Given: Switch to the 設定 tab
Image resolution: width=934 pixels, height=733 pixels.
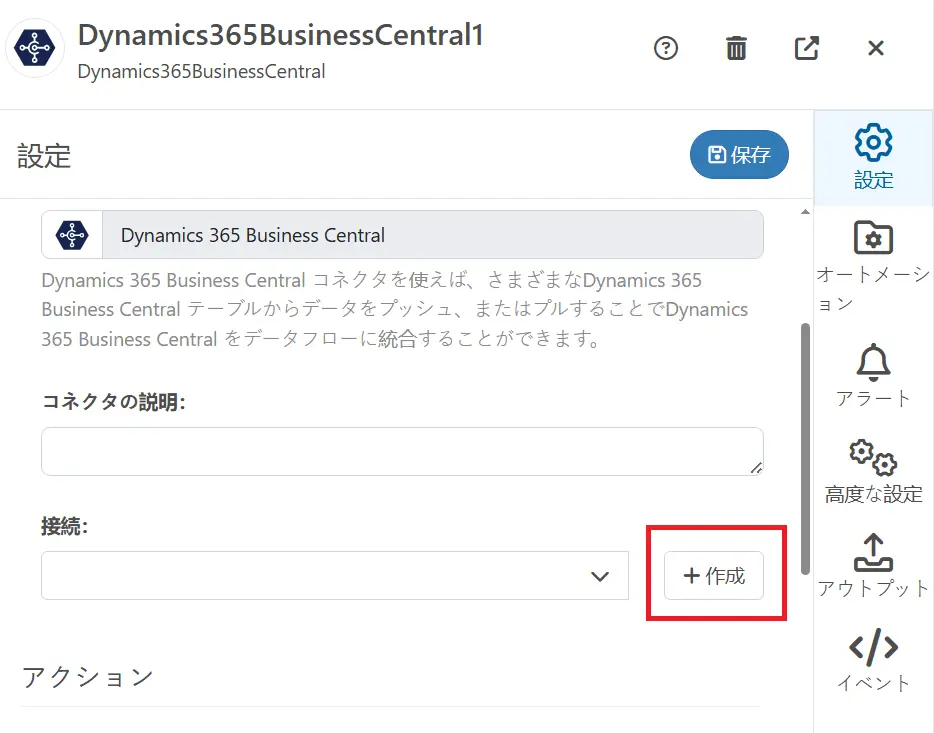Looking at the screenshot, I should point(873,158).
